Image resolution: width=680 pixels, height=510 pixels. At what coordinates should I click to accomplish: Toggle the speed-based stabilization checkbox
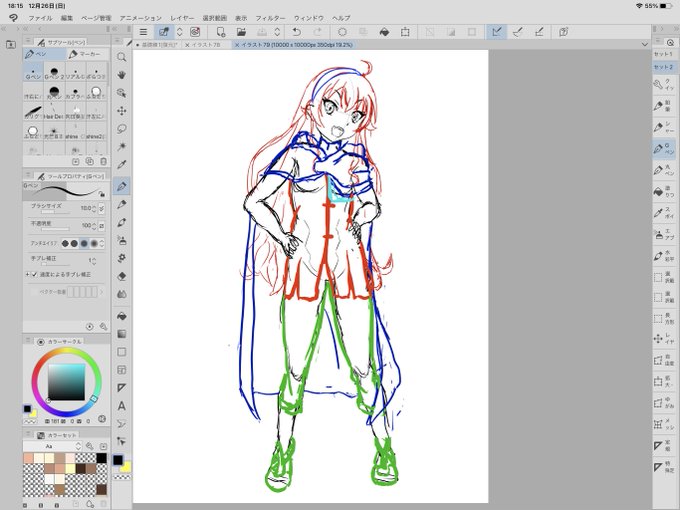(x=35, y=275)
